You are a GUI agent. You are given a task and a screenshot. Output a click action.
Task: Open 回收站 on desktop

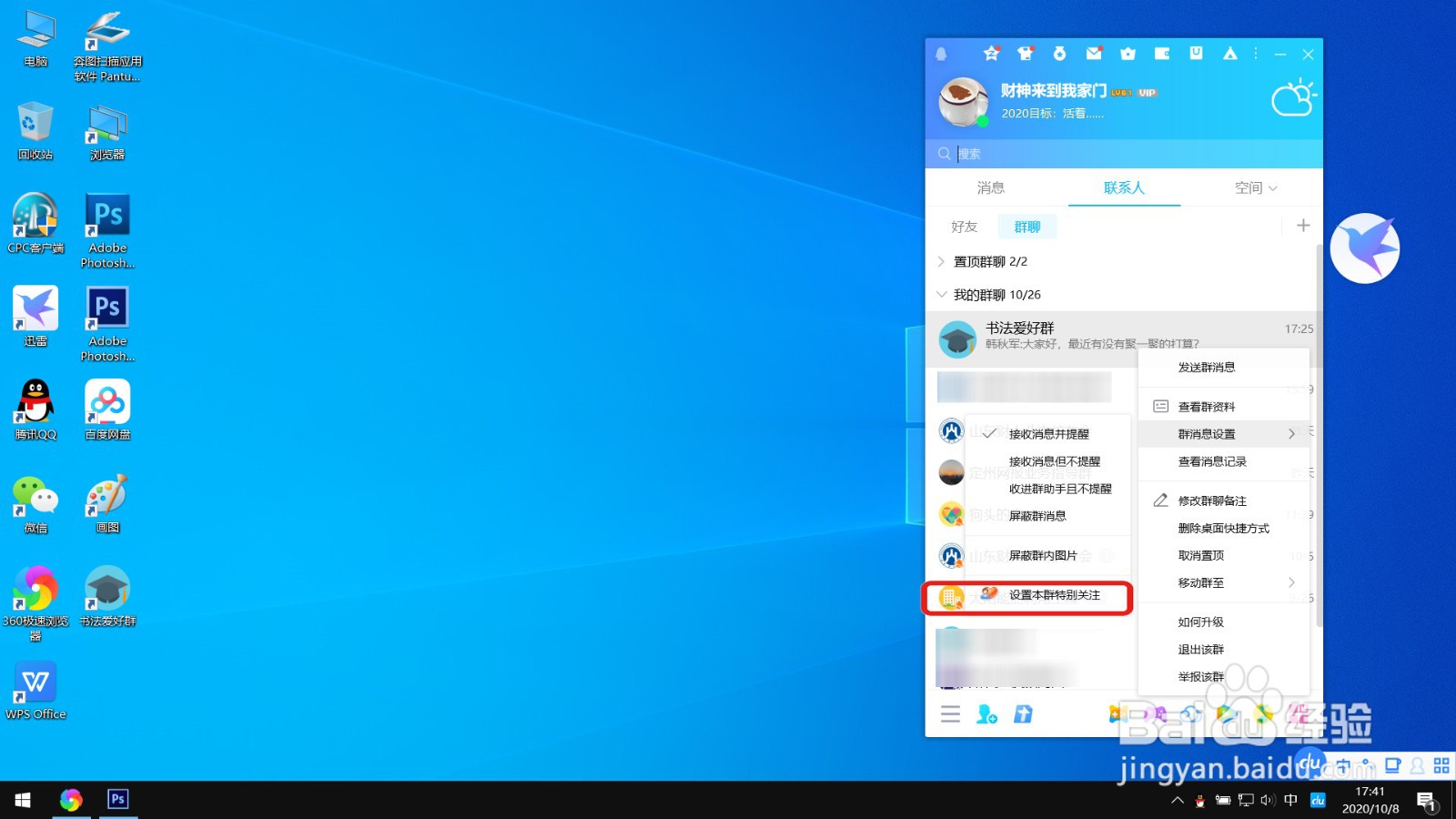click(x=35, y=130)
